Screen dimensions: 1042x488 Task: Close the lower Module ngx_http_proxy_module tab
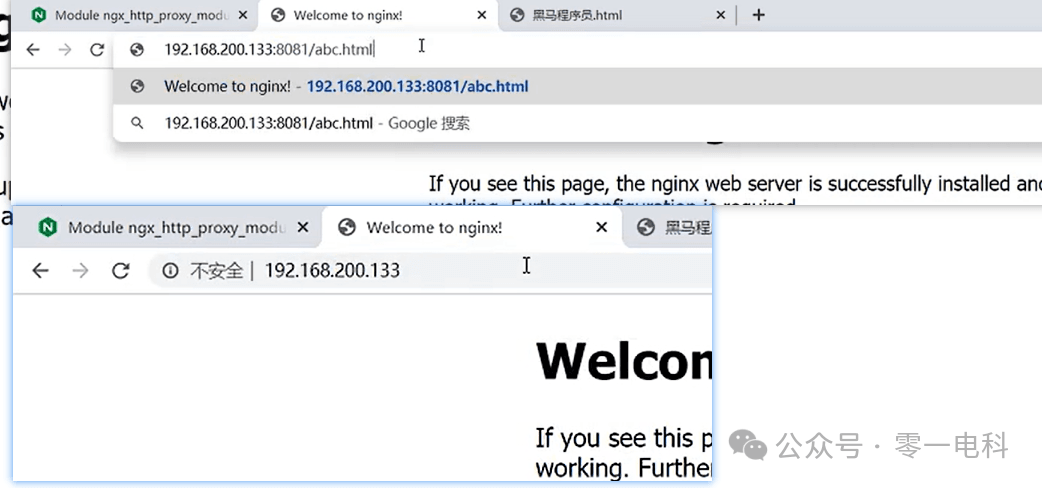[x=302, y=227]
